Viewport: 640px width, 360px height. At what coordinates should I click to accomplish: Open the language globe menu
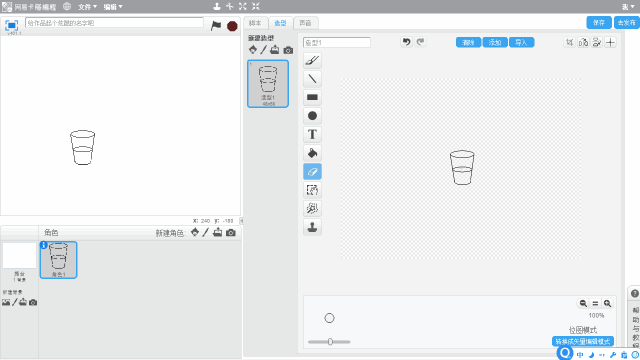[67, 7]
